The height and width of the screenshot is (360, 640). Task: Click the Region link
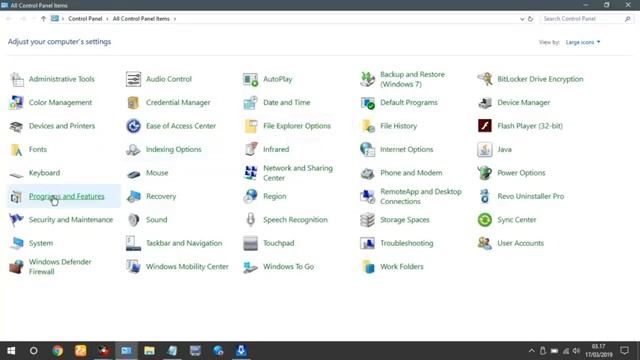[275, 196]
